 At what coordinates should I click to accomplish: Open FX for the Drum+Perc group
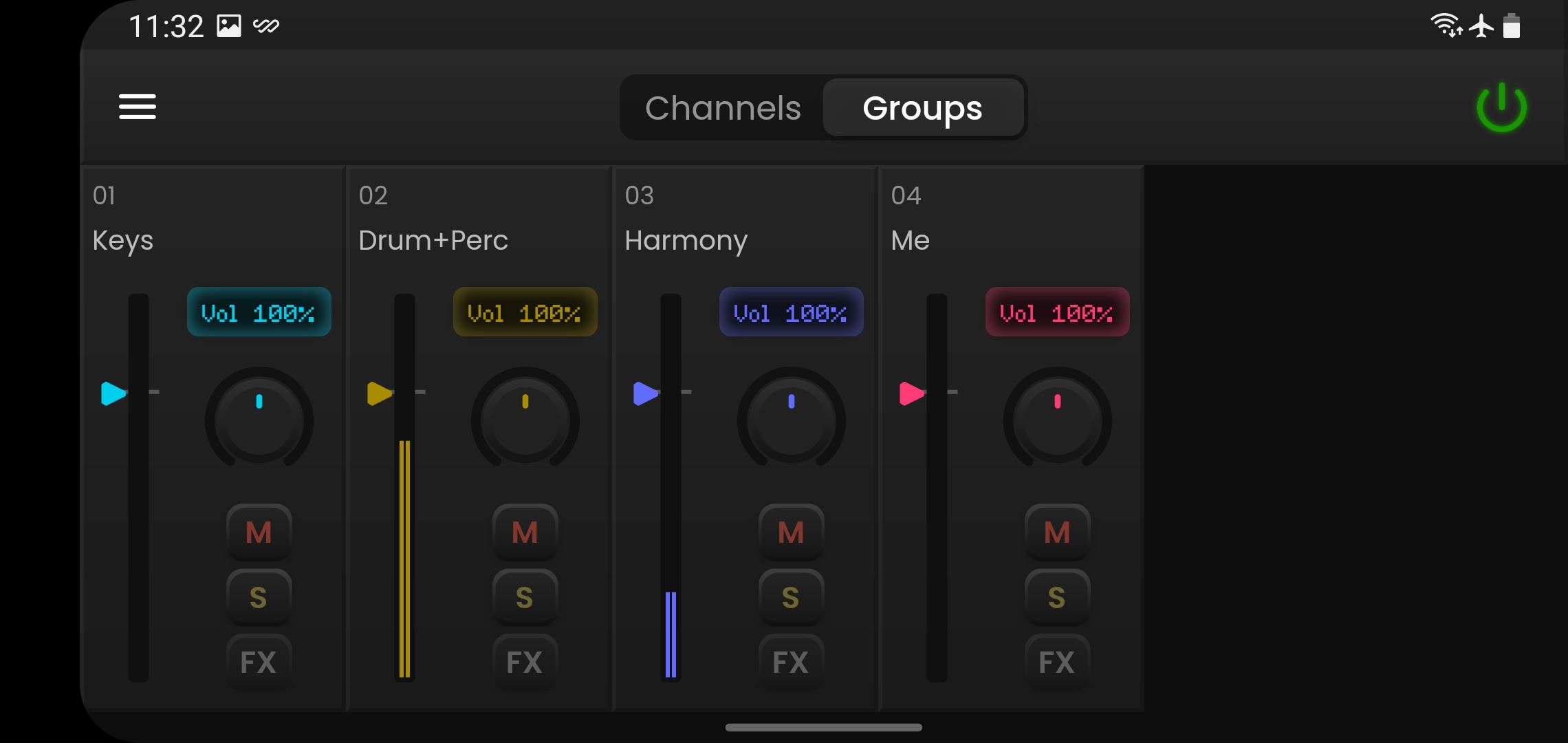[525, 662]
